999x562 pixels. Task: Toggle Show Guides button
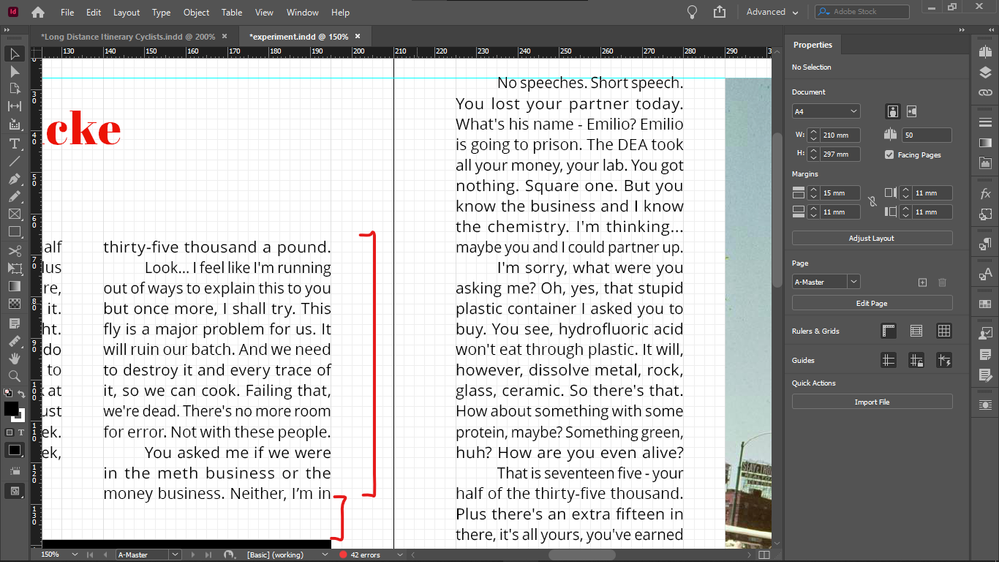point(888,360)
